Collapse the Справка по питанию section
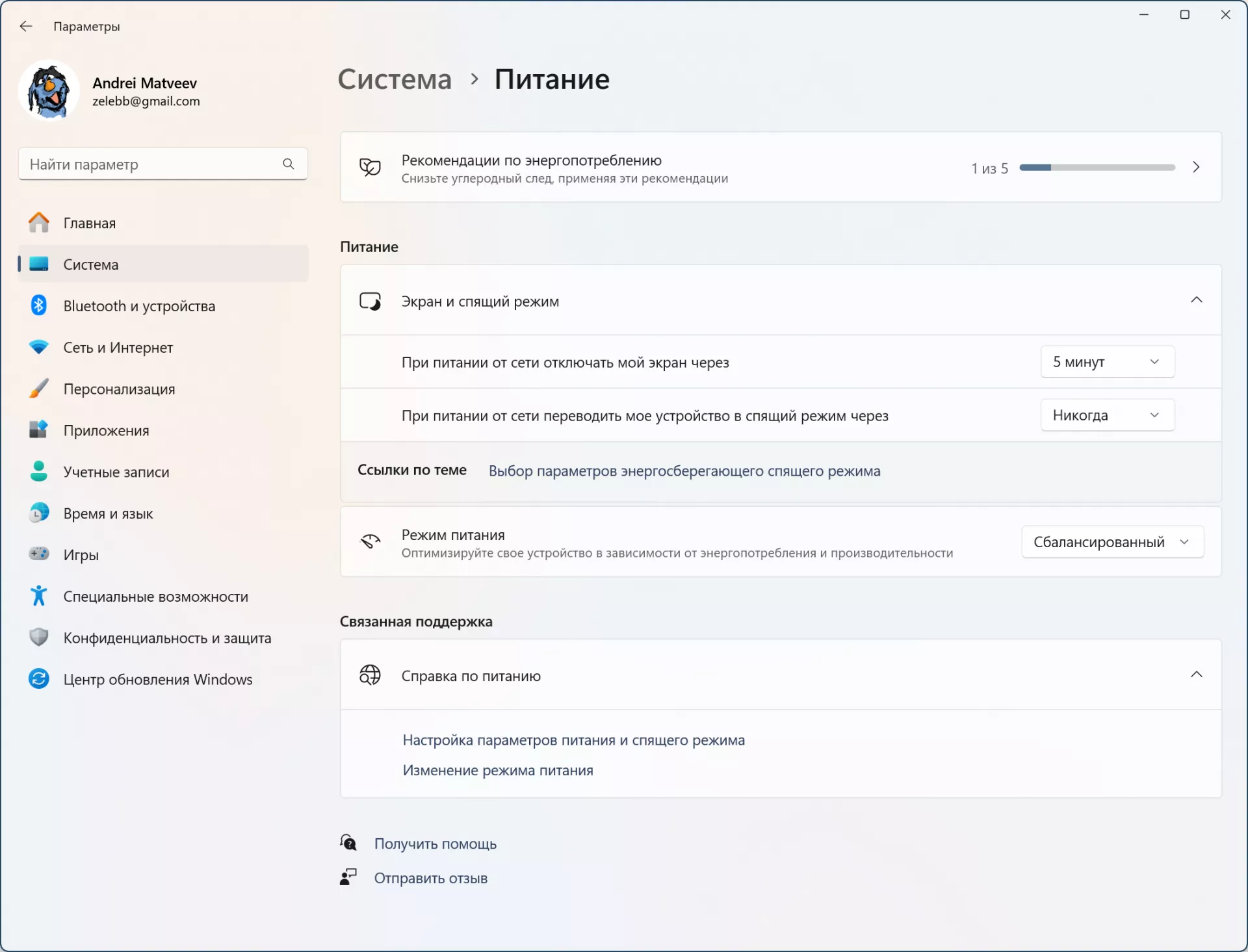 point(1196,675)
